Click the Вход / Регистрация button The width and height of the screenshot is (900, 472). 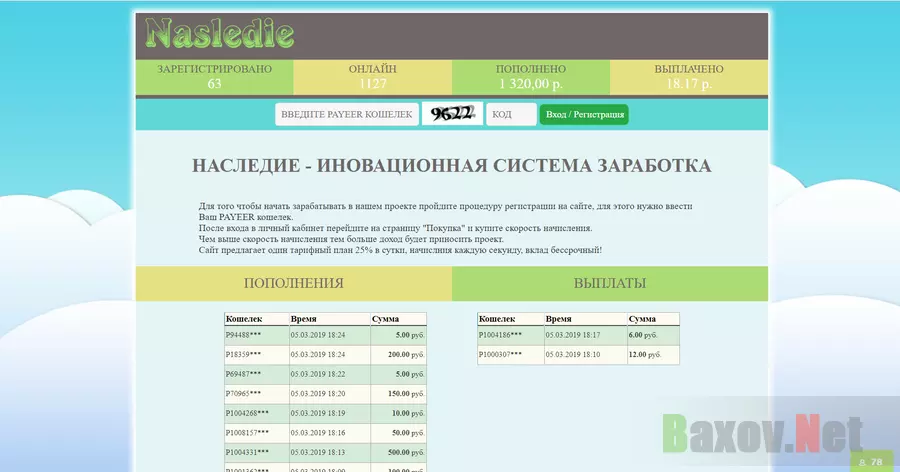[x=584, y=114]
